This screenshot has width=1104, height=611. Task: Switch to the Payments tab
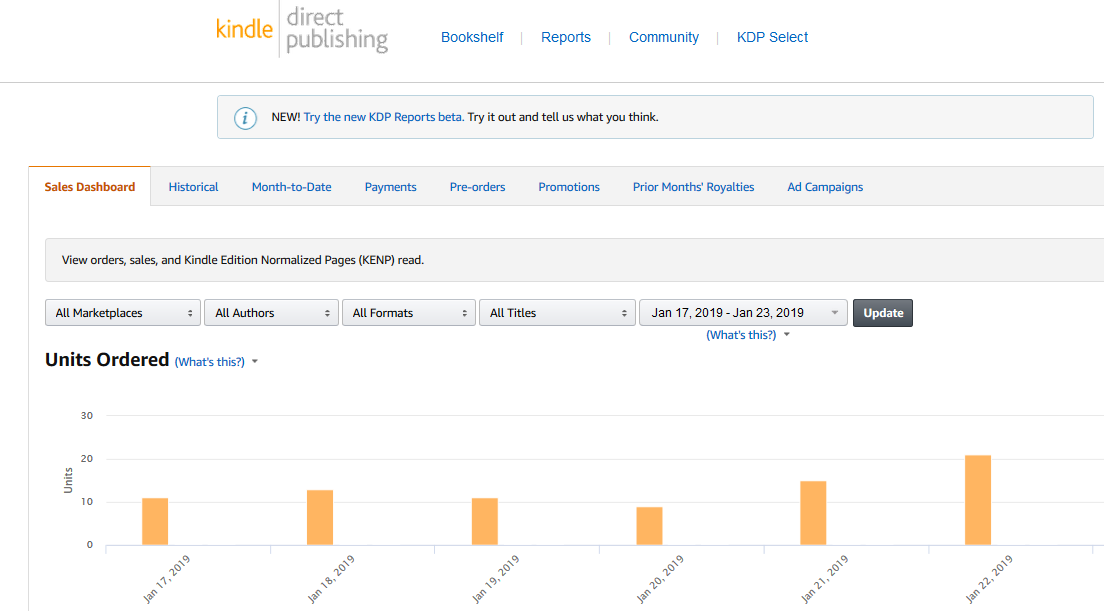click(390, 187)
